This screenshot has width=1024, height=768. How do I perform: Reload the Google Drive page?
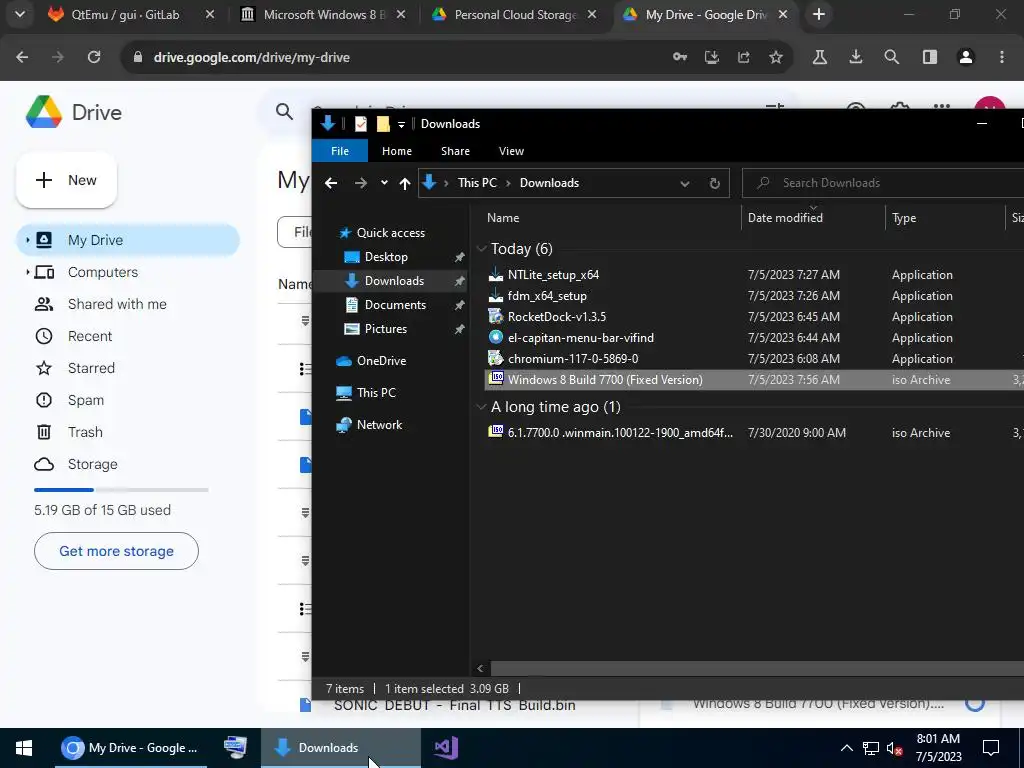click(94, 57)
